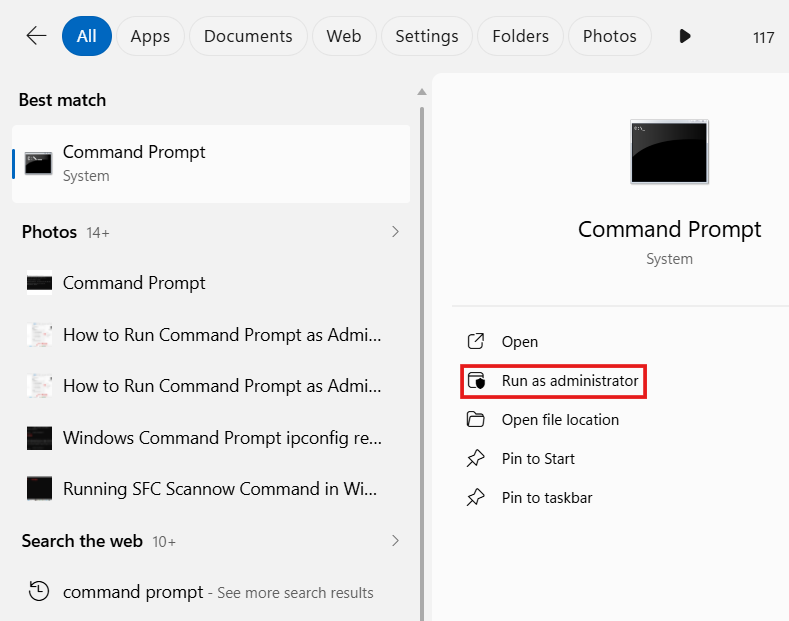Switch to the Settings filter tab
The height and width of the screenshot is (621, 789).
coord(427,36)
